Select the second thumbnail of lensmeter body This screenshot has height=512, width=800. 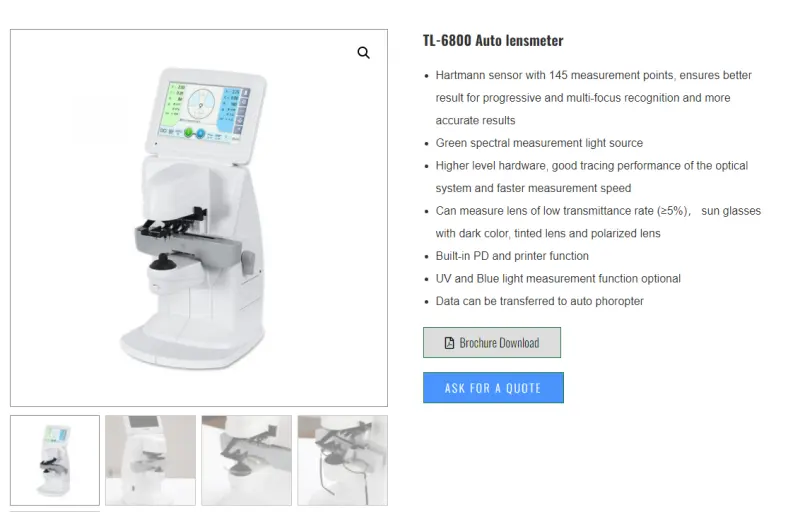(151, 460)
